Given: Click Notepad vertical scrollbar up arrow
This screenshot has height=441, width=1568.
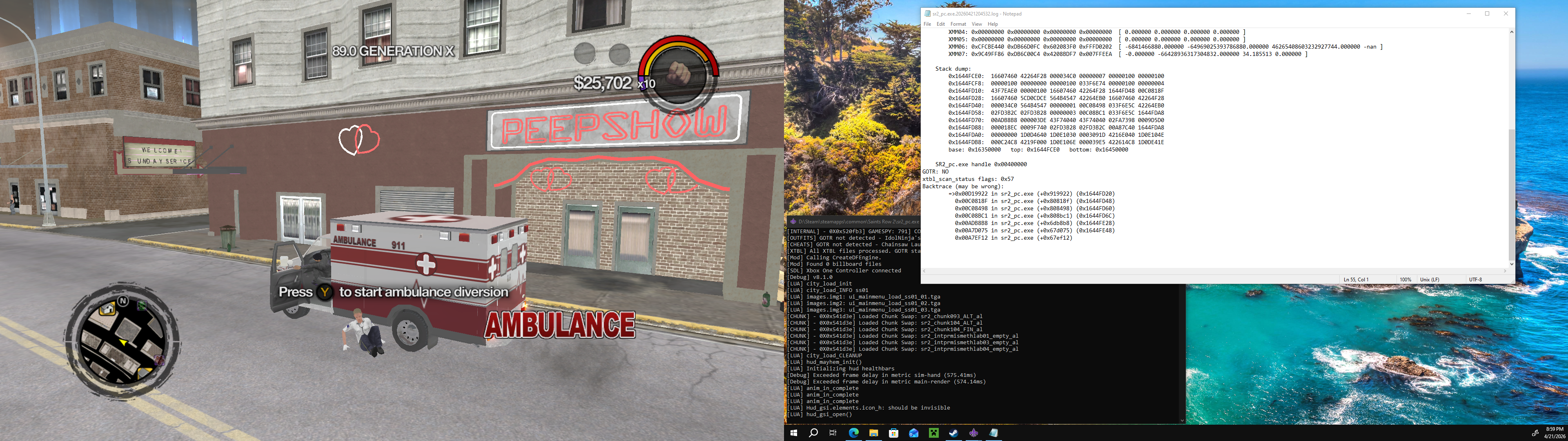Looking at the screenshot, I should pos(1511,32).
